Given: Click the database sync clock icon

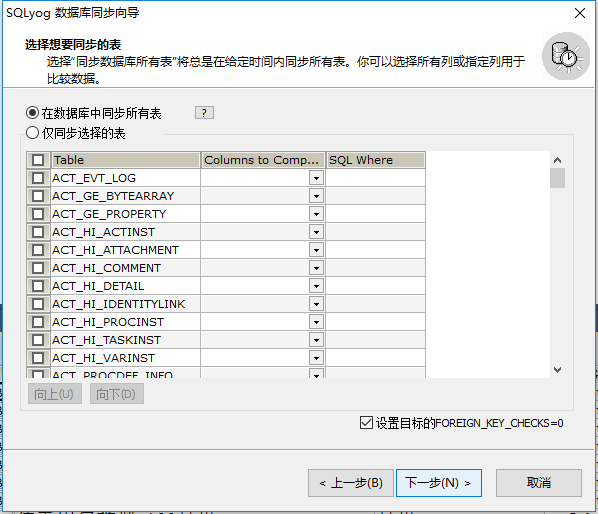Looking at the screenshot, I should click(566, 56).
